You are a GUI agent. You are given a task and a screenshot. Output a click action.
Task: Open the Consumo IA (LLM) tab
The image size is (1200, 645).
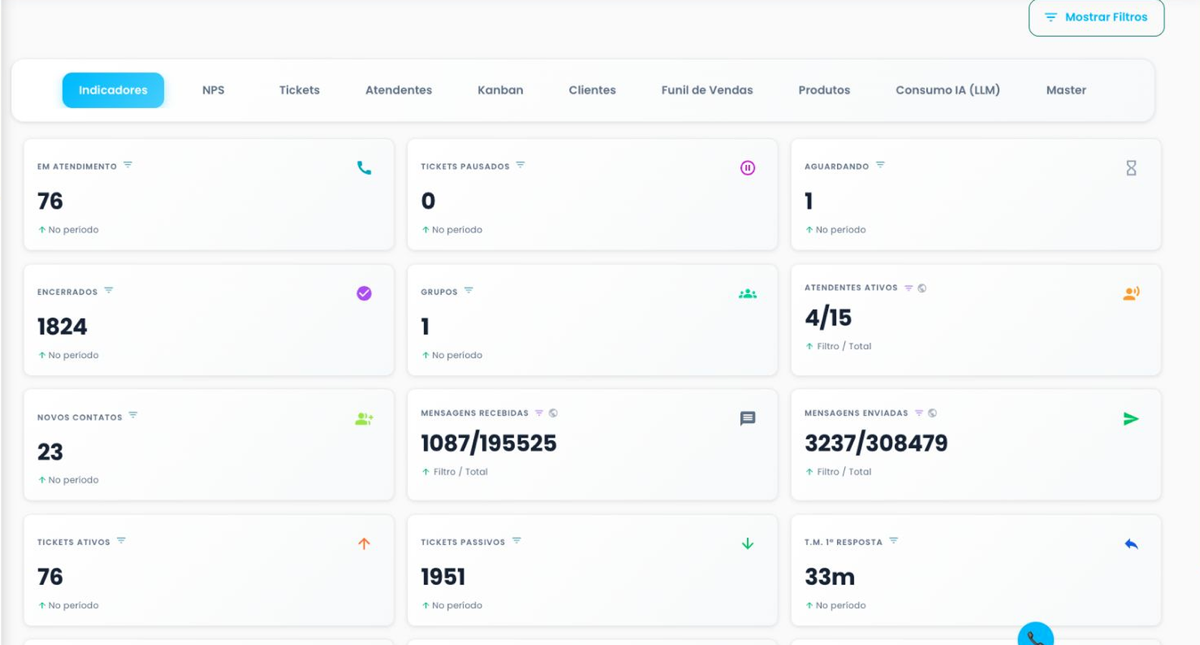[x=948, y=90]
